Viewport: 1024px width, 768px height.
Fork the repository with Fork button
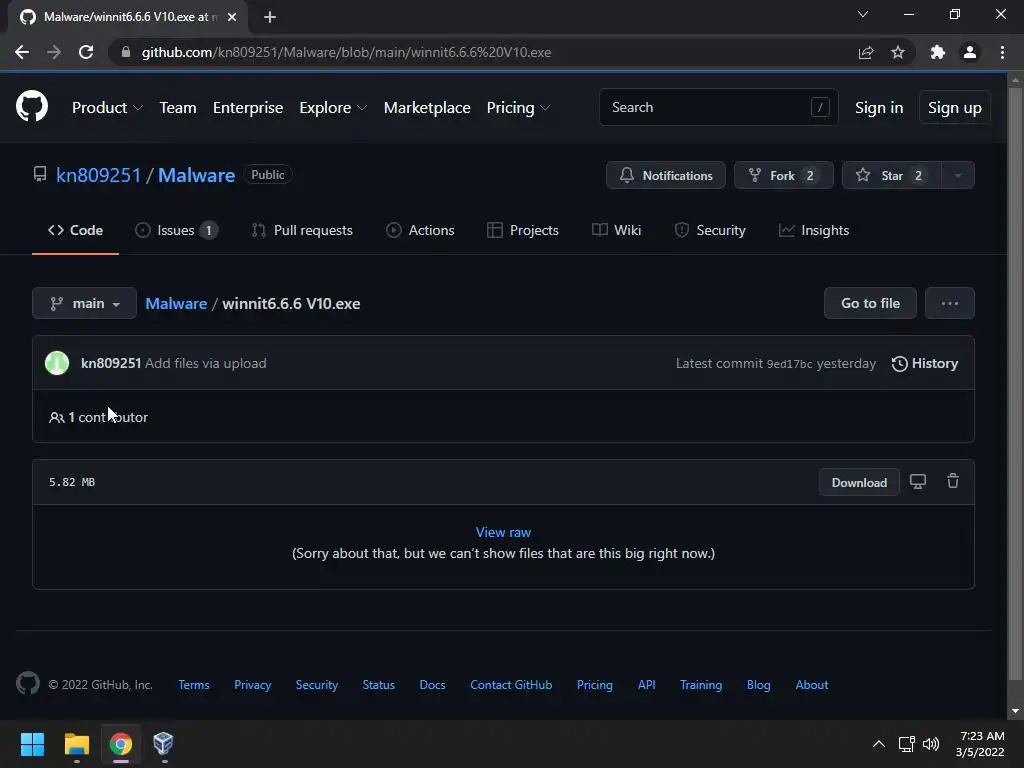click(783, 175)
